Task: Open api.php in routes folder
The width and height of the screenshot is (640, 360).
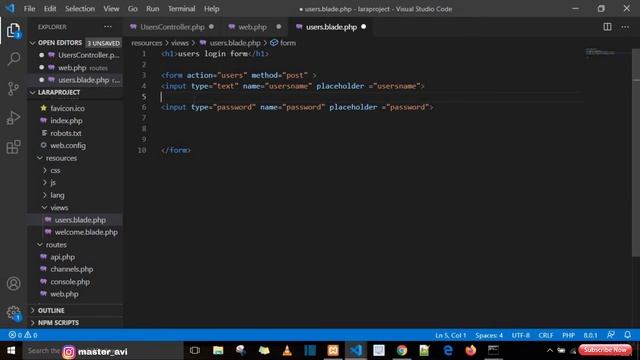Action: (x=62, y=257)
